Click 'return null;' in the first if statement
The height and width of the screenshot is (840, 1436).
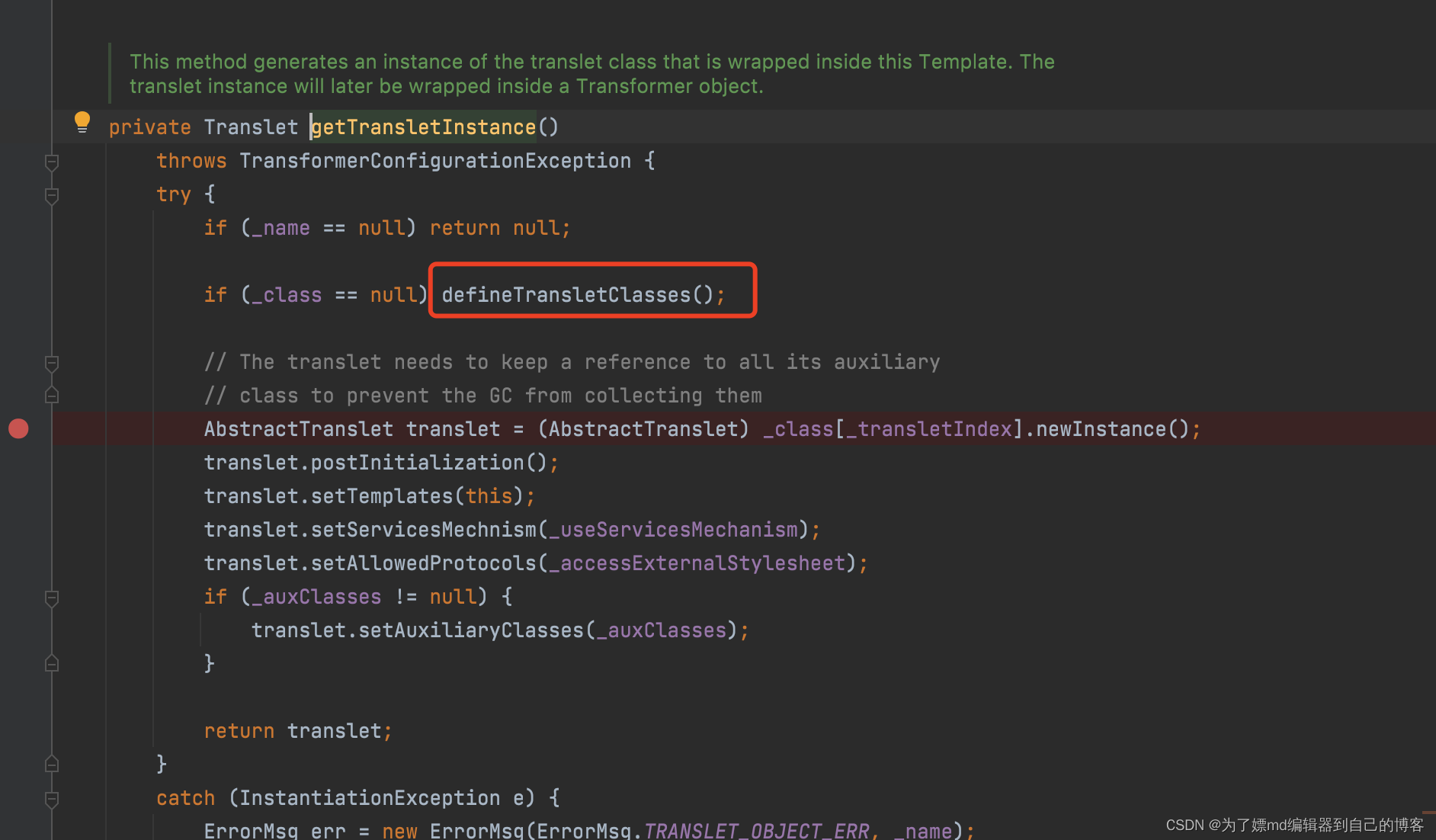pyautogui.click(x=500, y=228)
